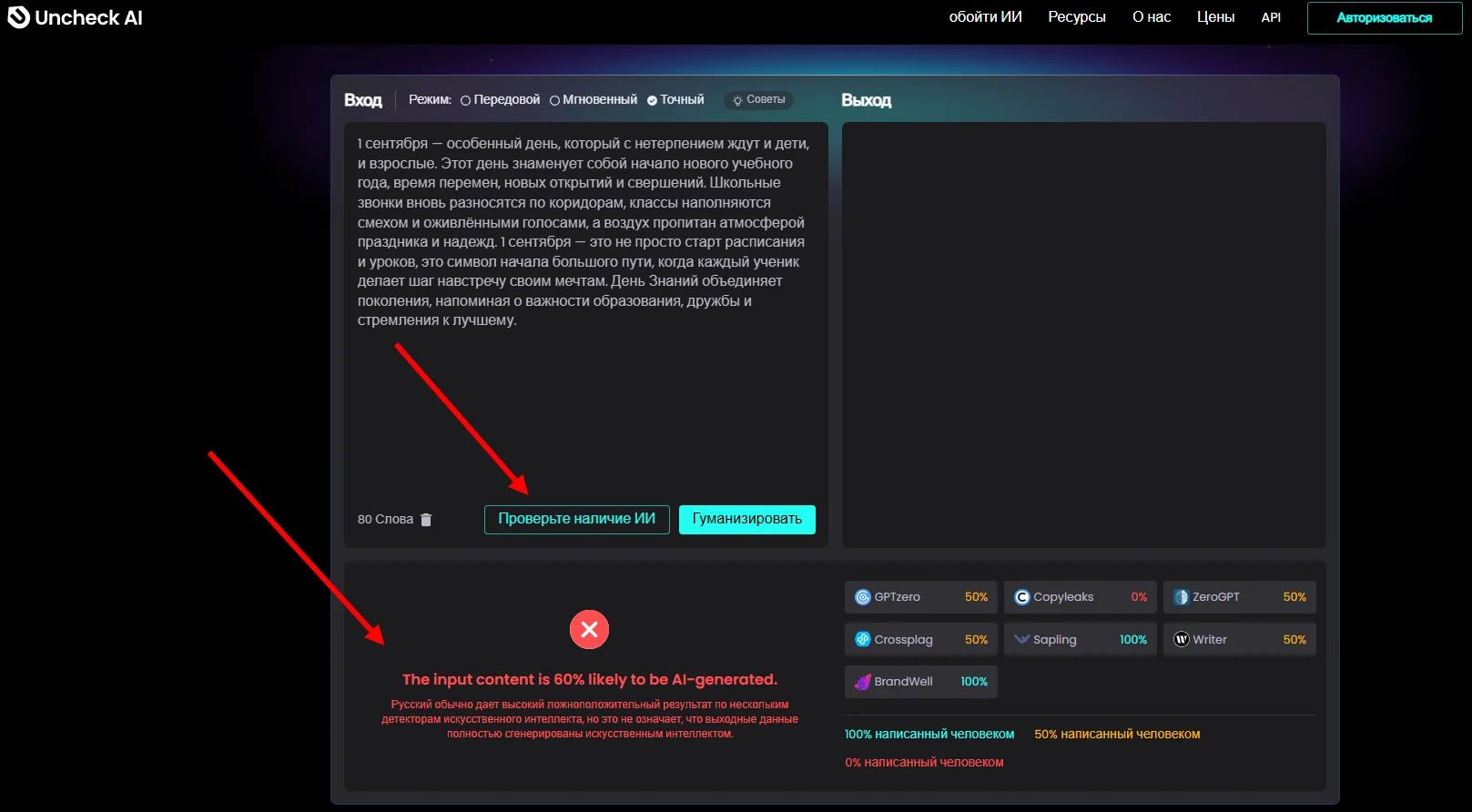
Task: Click the Writer detector icon
Action: 1181,639
